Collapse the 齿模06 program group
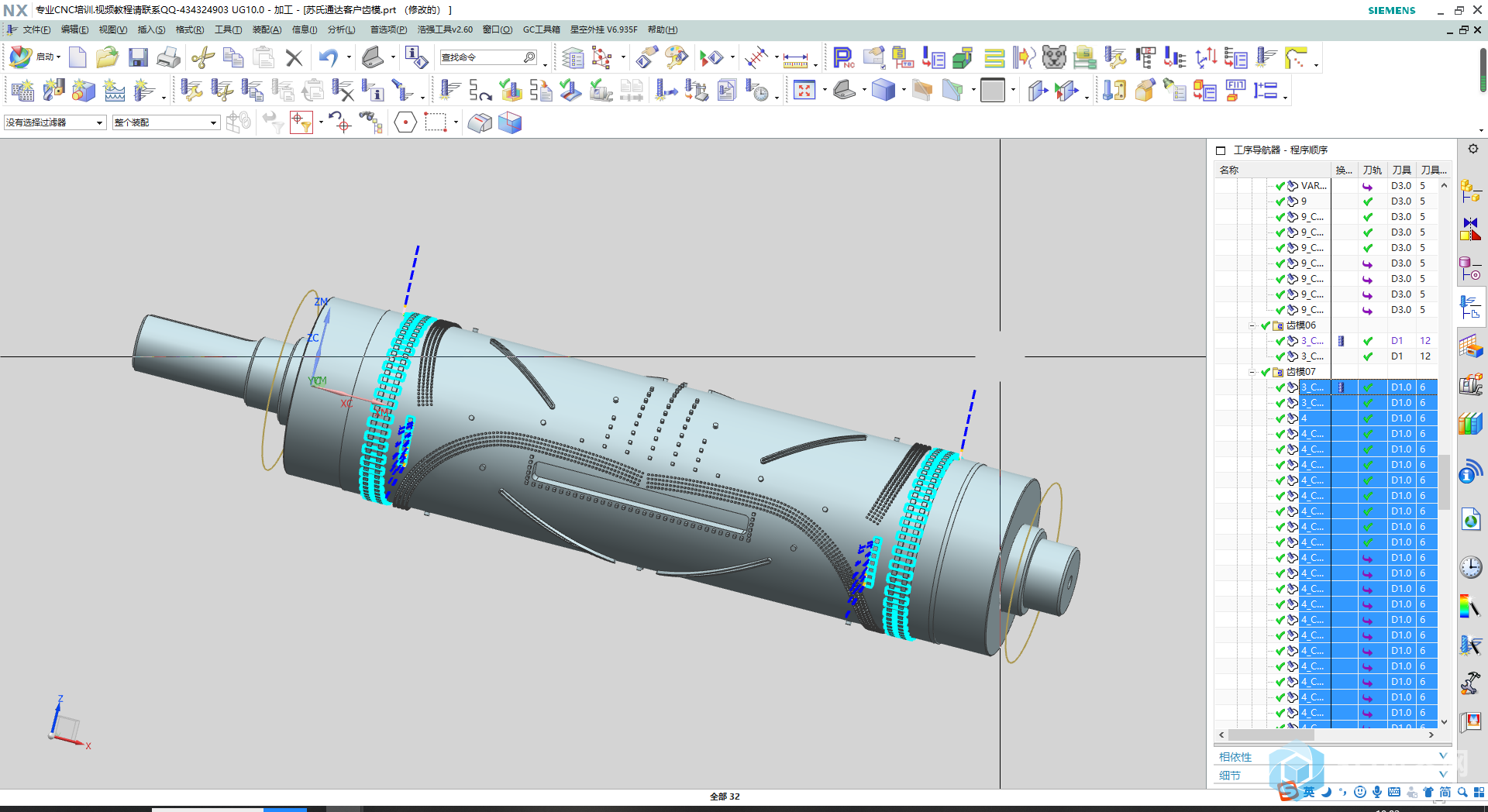The height and width of the screenshot is (812, 1488). 1252,325
